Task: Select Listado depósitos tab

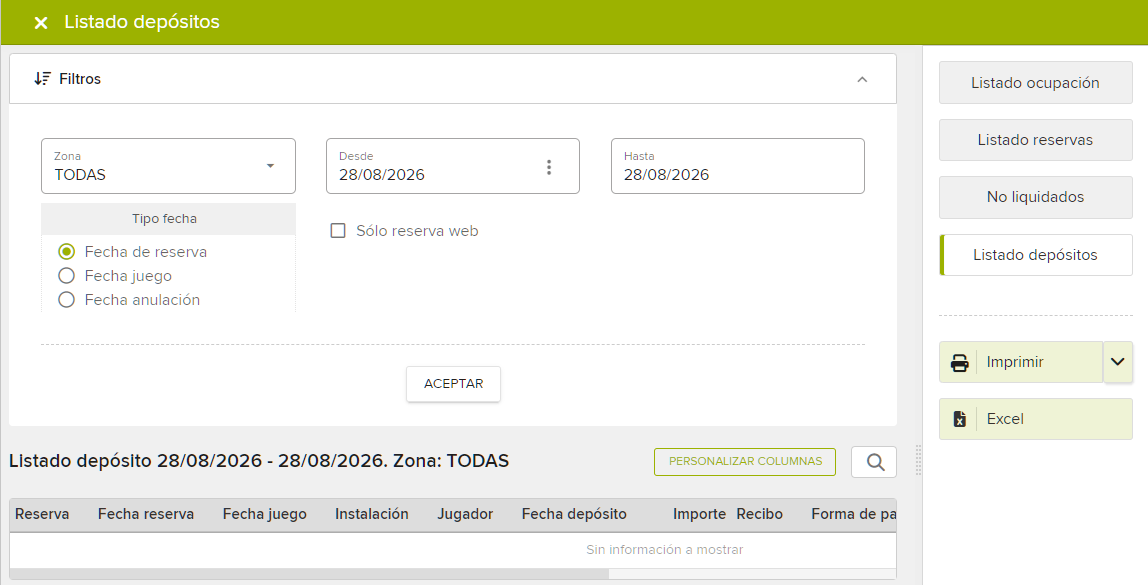Action: [1035, 255]
